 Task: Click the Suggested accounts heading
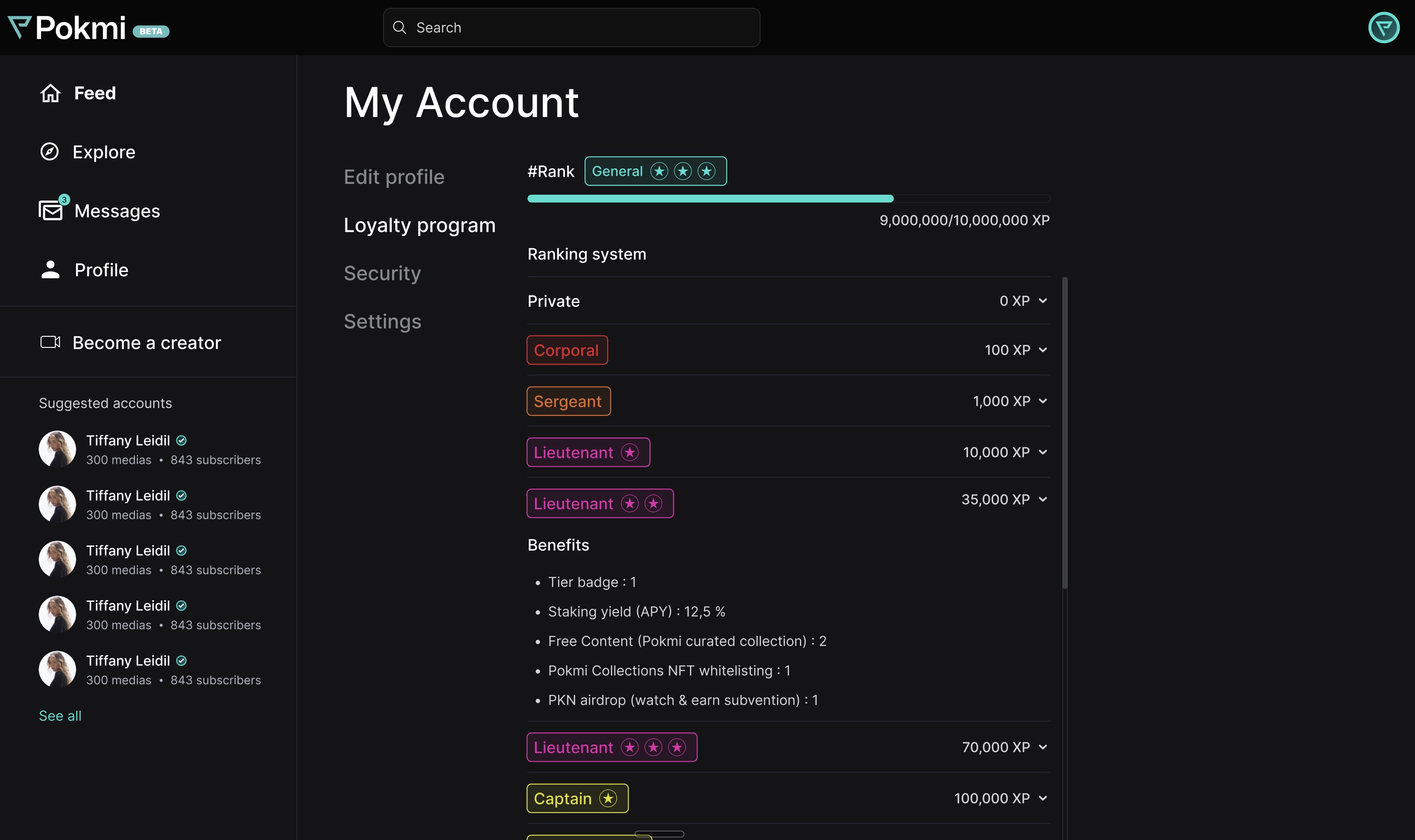[x=105, y=403]
